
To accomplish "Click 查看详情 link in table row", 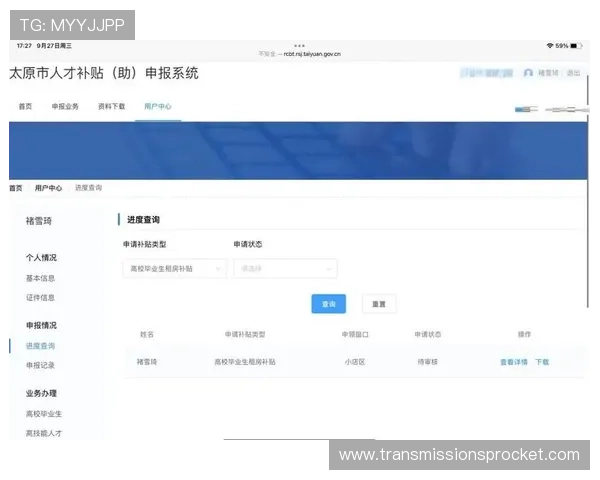I will 514,362.
